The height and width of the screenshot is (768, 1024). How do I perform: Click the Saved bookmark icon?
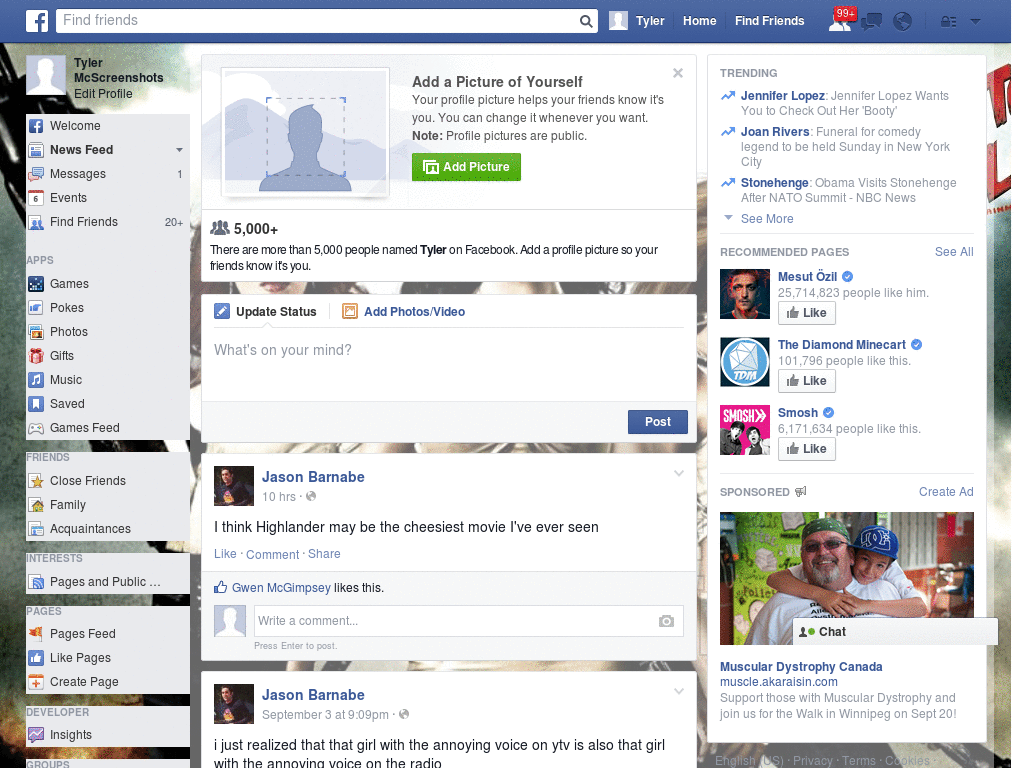[36, 404]
